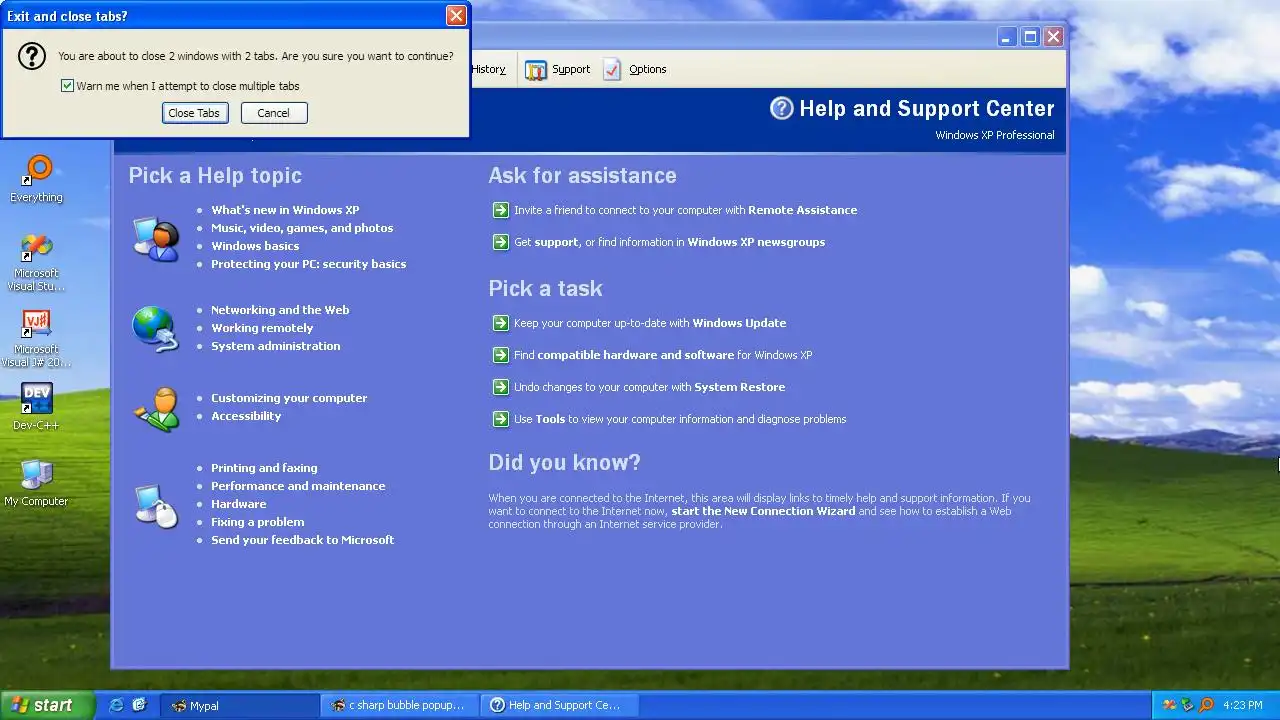The image size is (1280, 720).
Task: Switch to the Mypal taskbar button
Action: [240, 705]
